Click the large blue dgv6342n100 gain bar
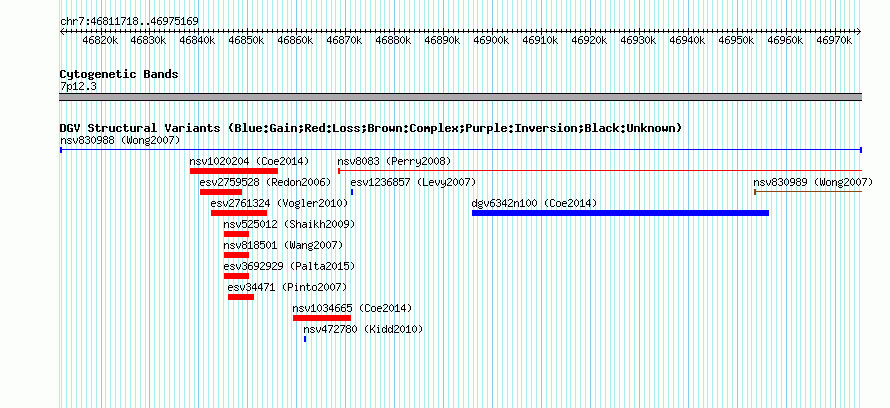The width and height of the screenshot is (890, 408). coord(620,213)
